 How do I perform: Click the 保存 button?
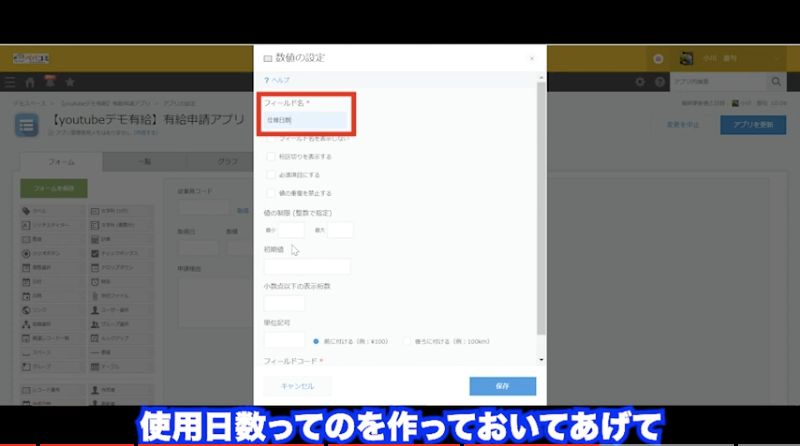(502, 386)
